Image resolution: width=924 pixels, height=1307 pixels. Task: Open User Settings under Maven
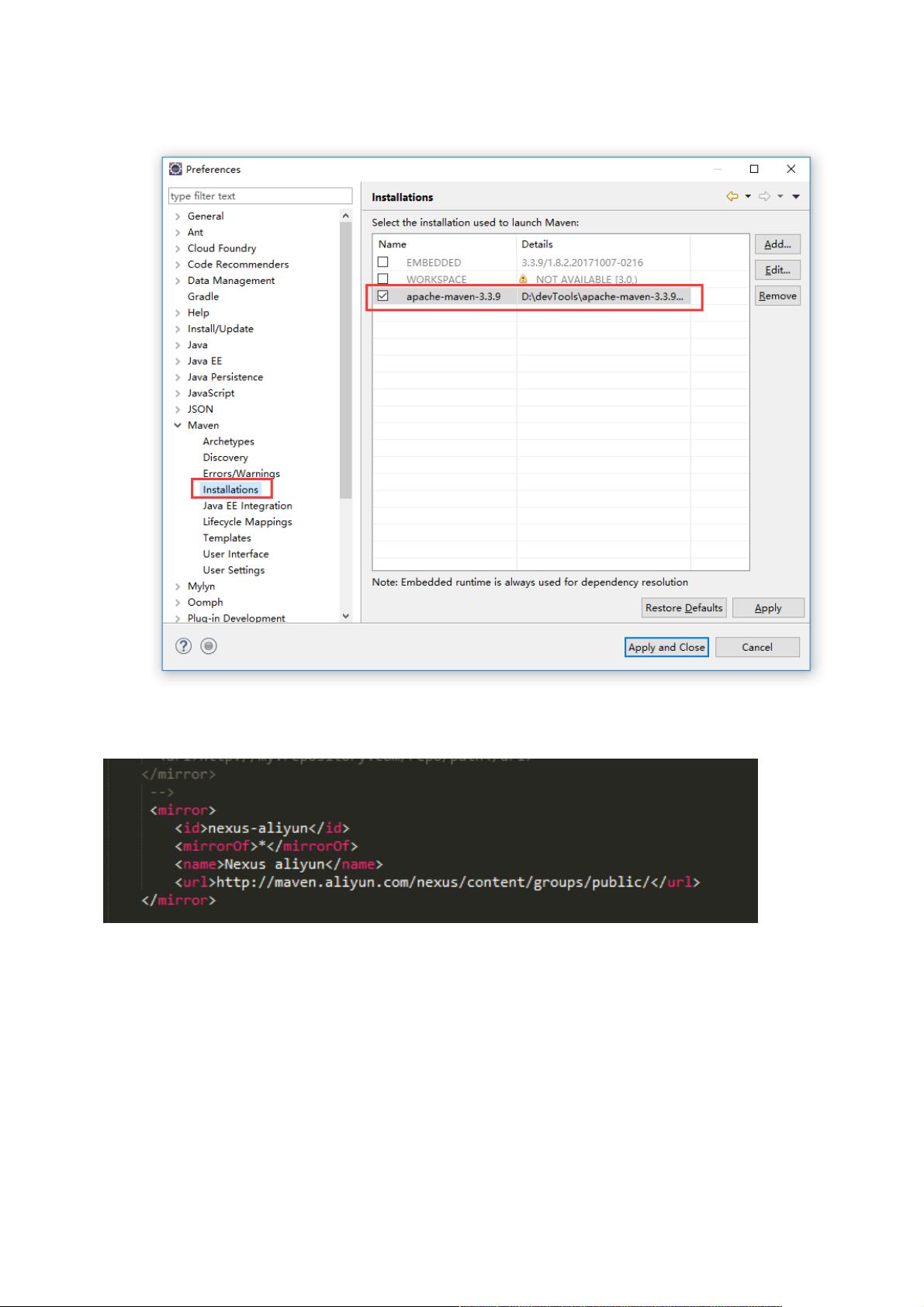pyautogui.click(x=234, y=570)
